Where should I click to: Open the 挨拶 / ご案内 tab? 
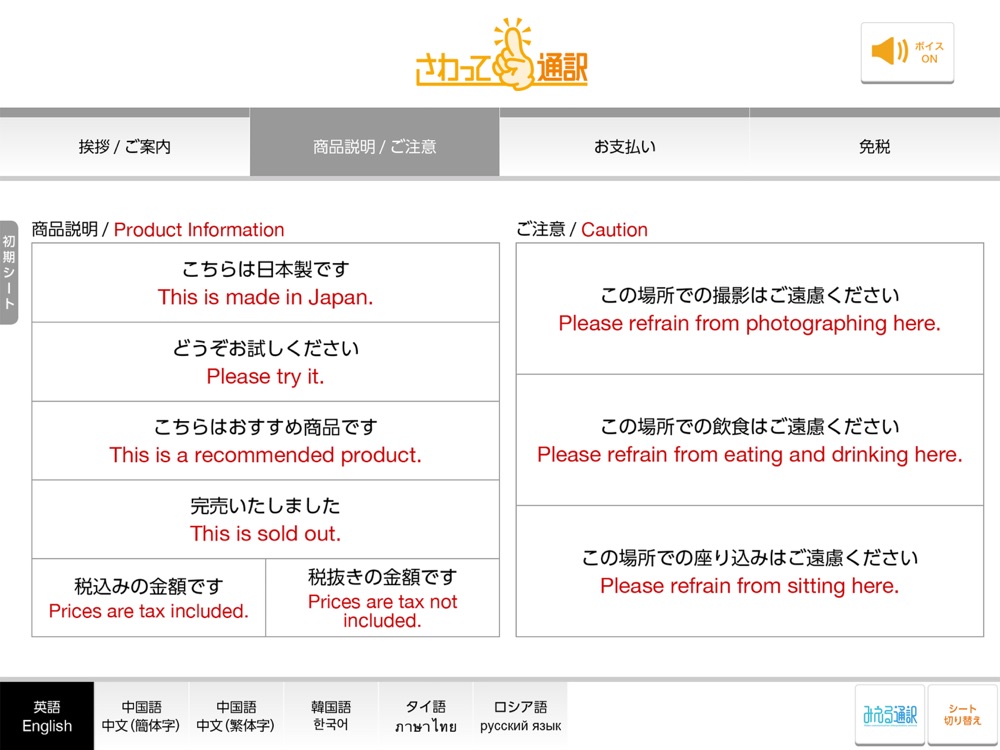125,146
